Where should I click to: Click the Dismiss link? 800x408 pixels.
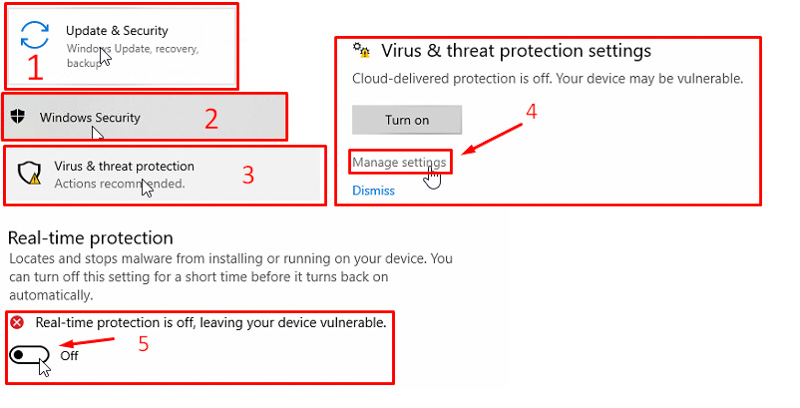[x=373, y=190]
